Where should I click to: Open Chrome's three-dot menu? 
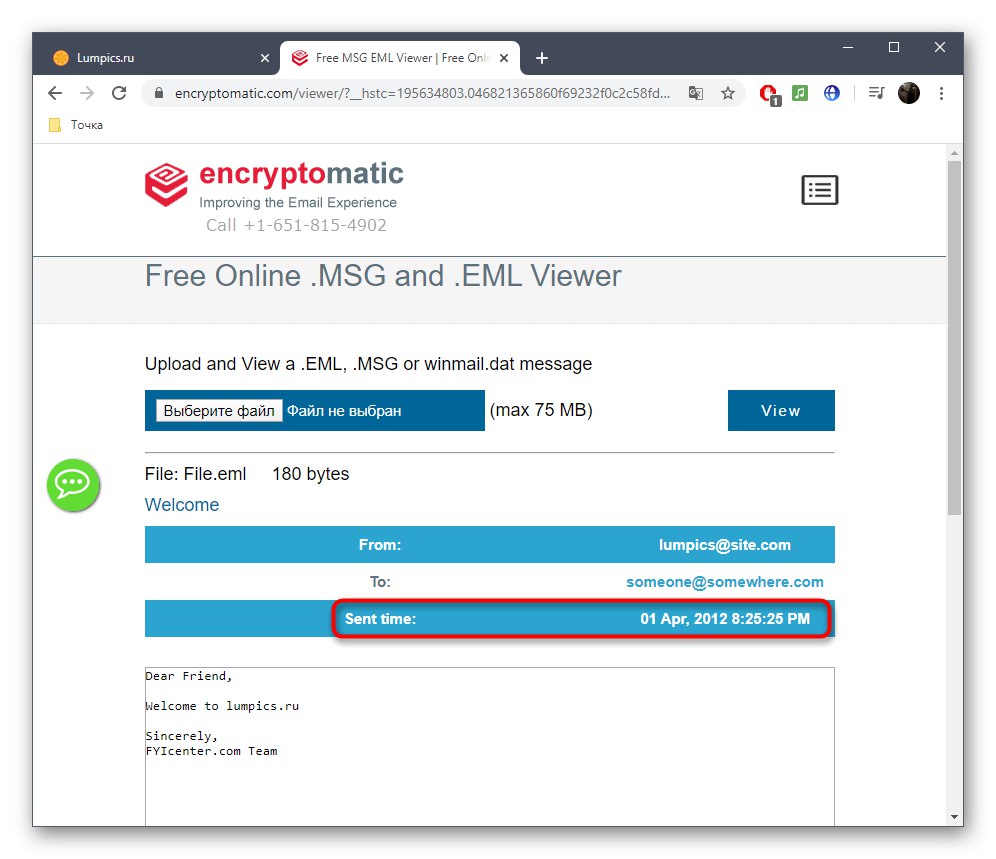pyautogui.click(x=941, y=93)
